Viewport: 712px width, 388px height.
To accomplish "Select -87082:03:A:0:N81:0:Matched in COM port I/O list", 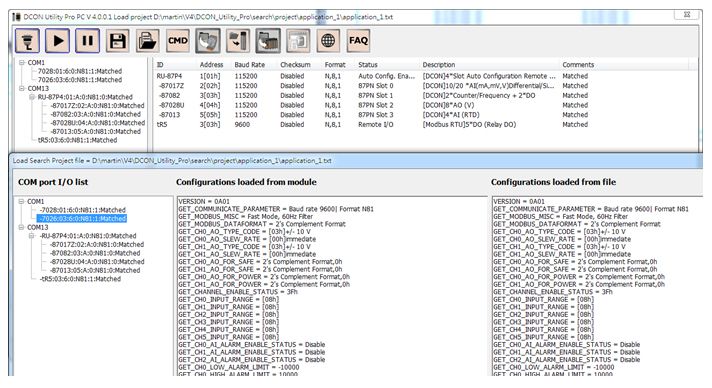I will pyautogui.click(x=95, y=253).
